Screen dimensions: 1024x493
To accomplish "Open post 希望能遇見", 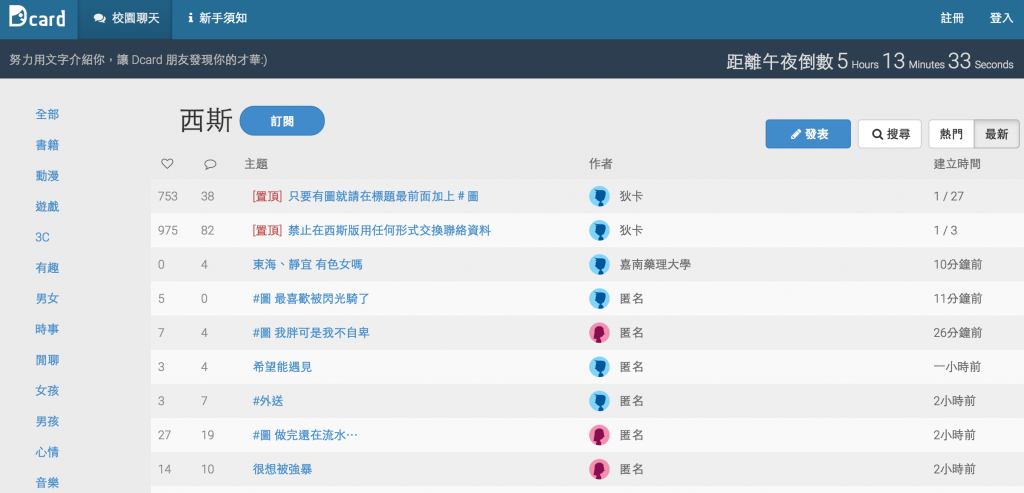I will click(x=282, y=367).
